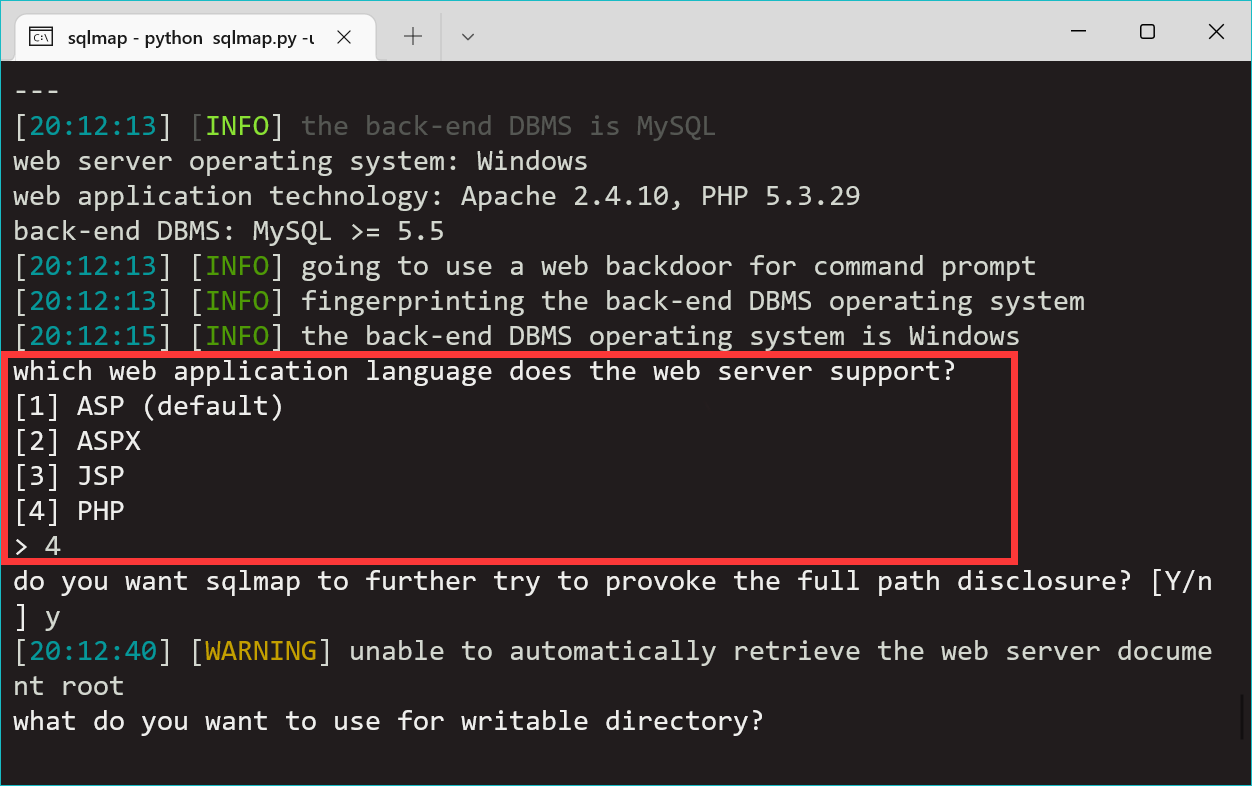The height and width of the screenshot is (786, 1252).
Task: Click the '[4] PHP' option line
Action: (69, 511)
